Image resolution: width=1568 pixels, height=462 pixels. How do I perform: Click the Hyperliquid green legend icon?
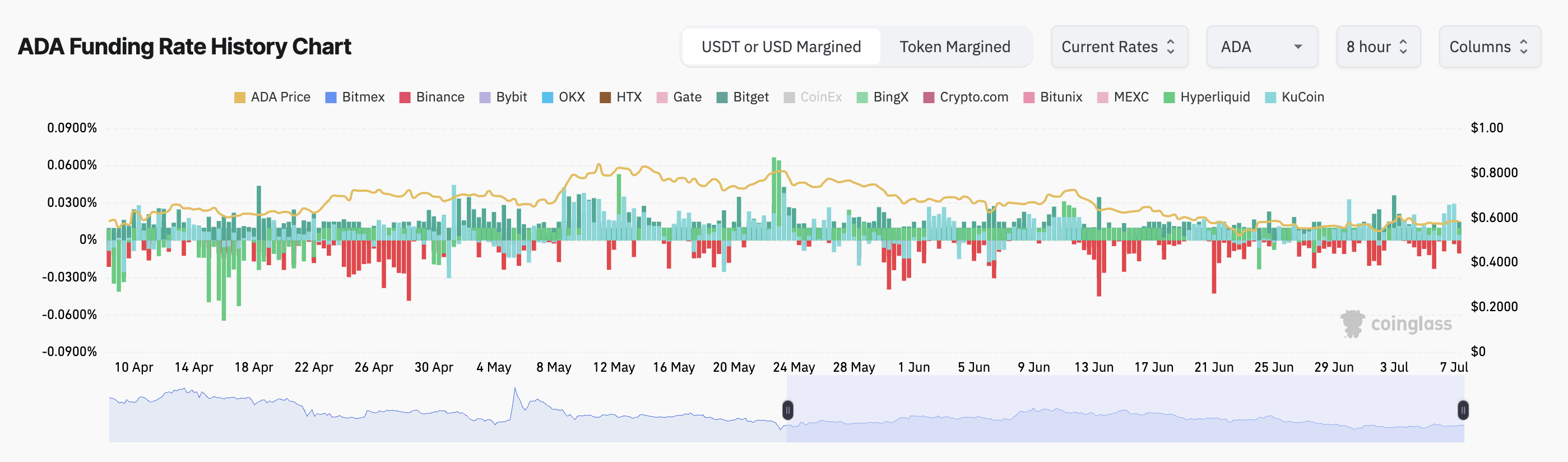click(1168, 98)
